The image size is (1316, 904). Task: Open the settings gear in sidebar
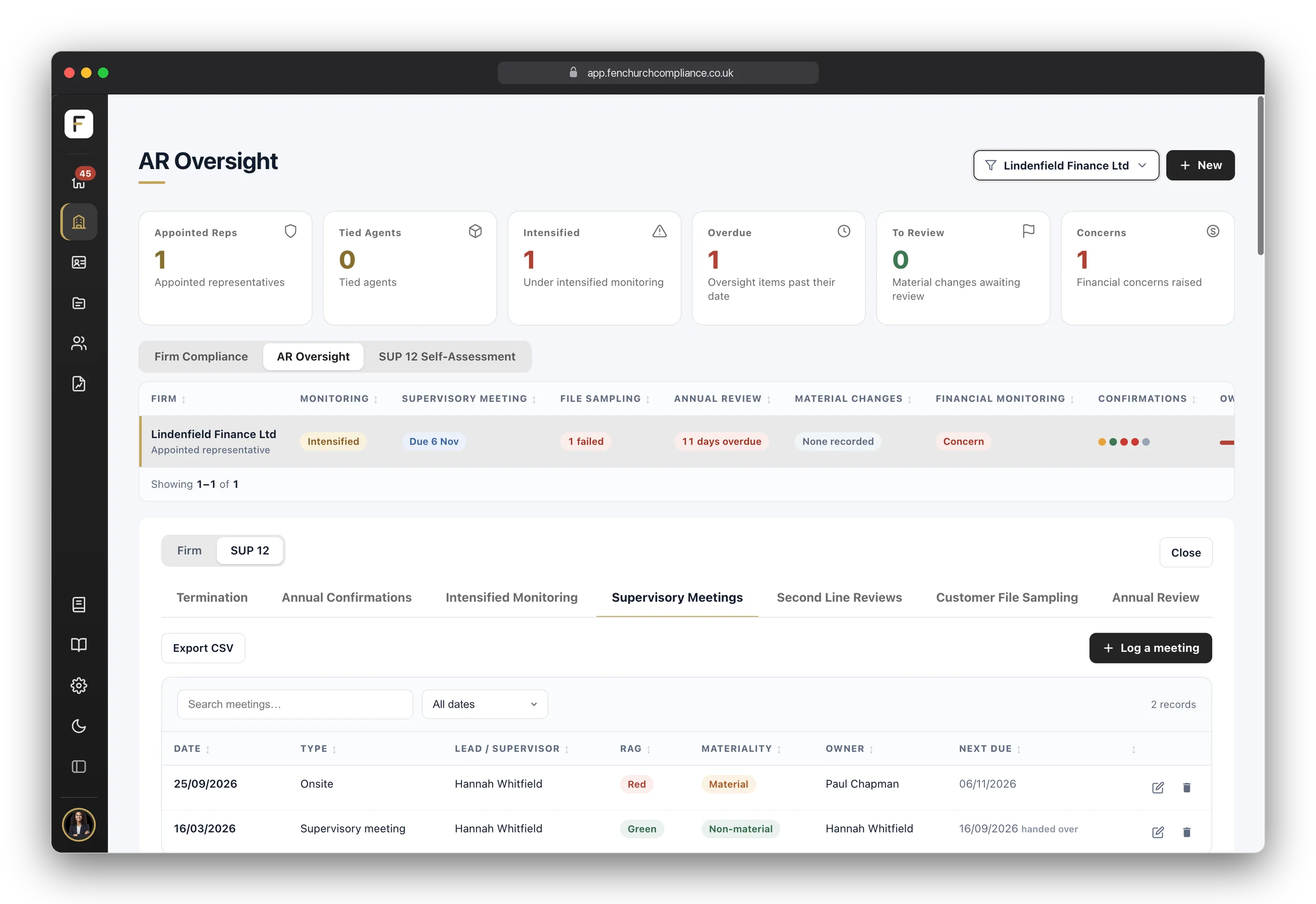[x=79, y=686]
